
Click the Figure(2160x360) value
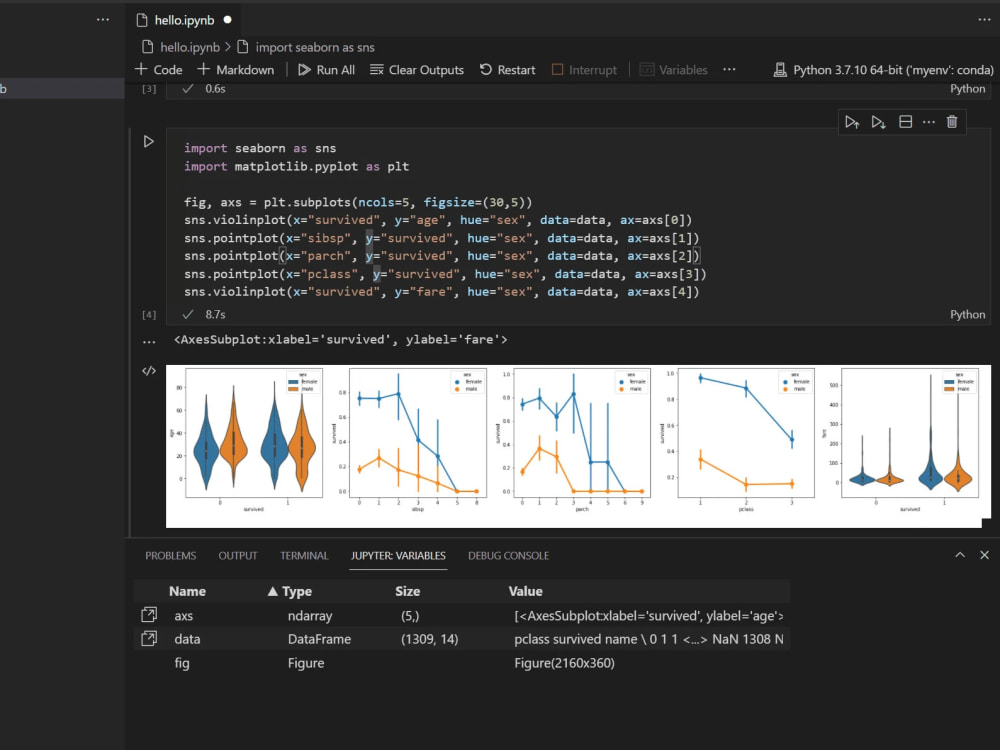(564, 663)
